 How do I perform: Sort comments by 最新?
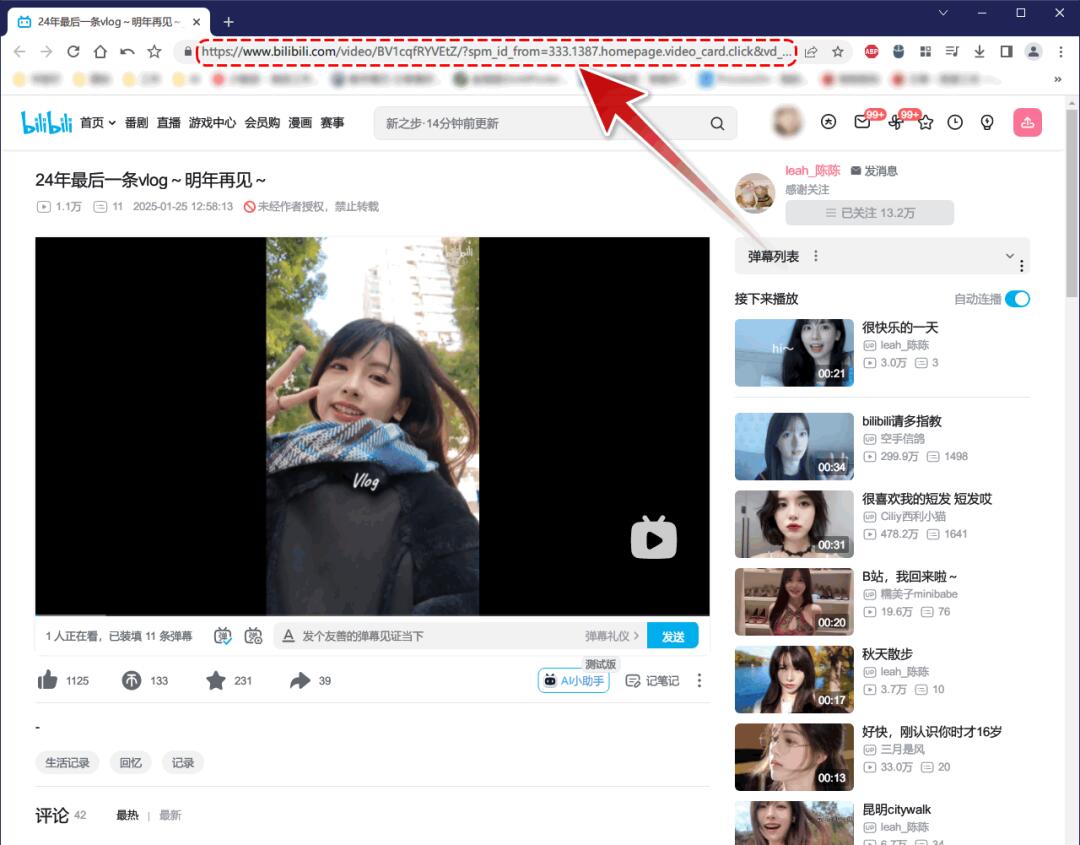click(170, 815)
